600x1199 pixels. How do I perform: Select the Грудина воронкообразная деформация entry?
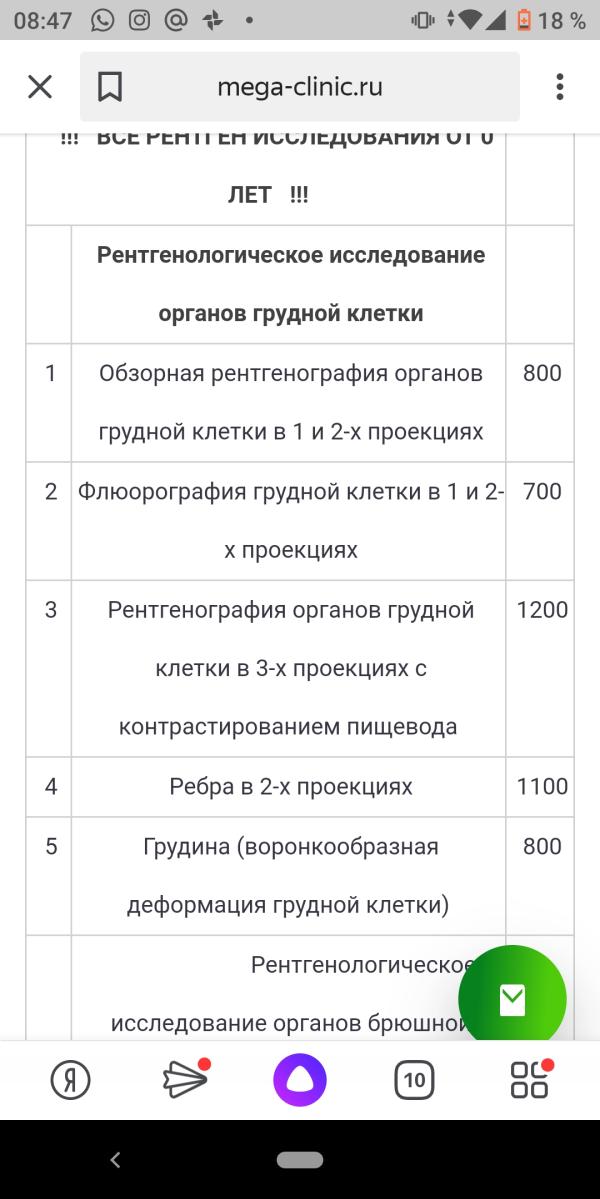click(x=290, y=876)
